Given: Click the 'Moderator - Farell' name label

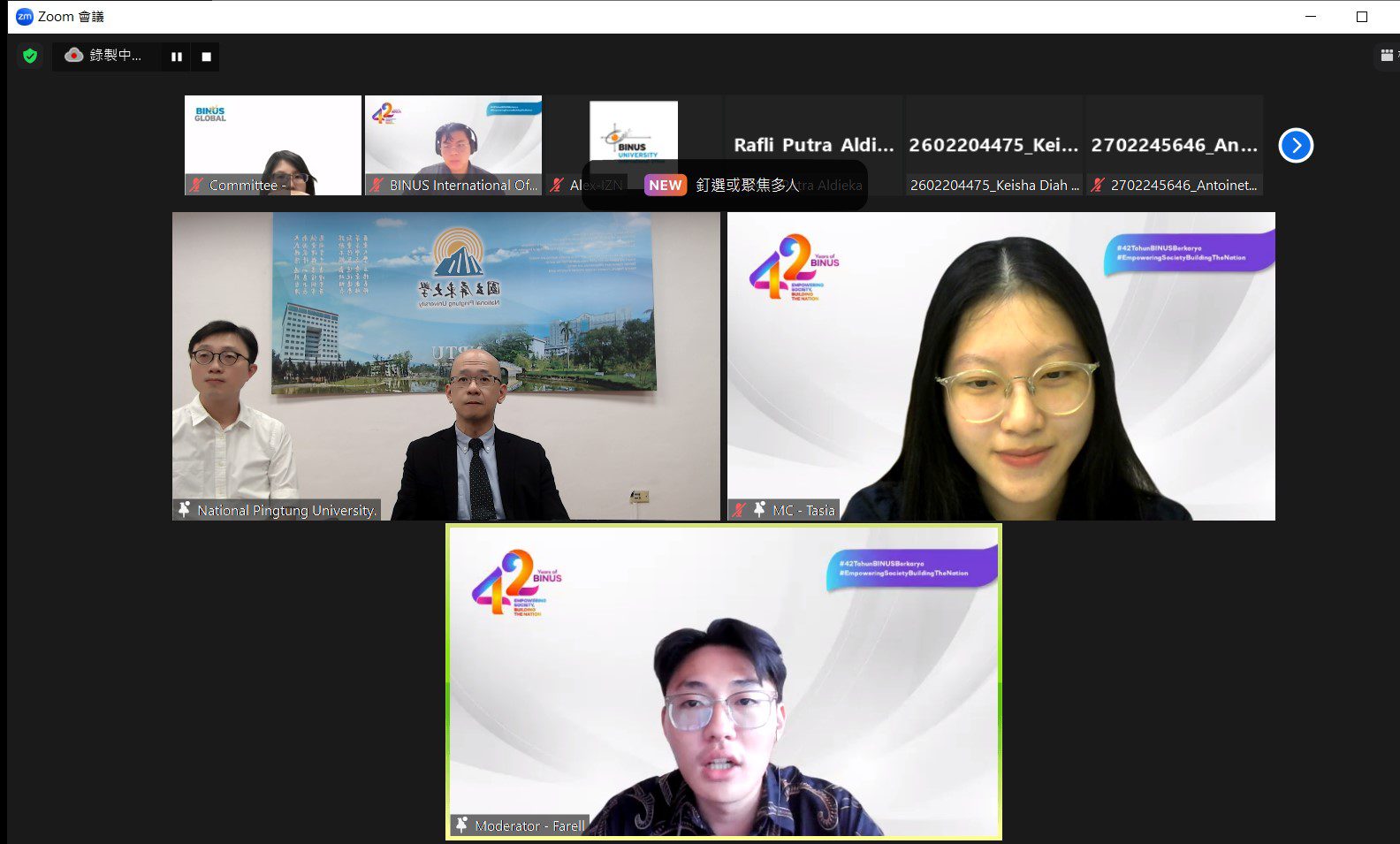Looking at the screenshot, I should [530, 825].
